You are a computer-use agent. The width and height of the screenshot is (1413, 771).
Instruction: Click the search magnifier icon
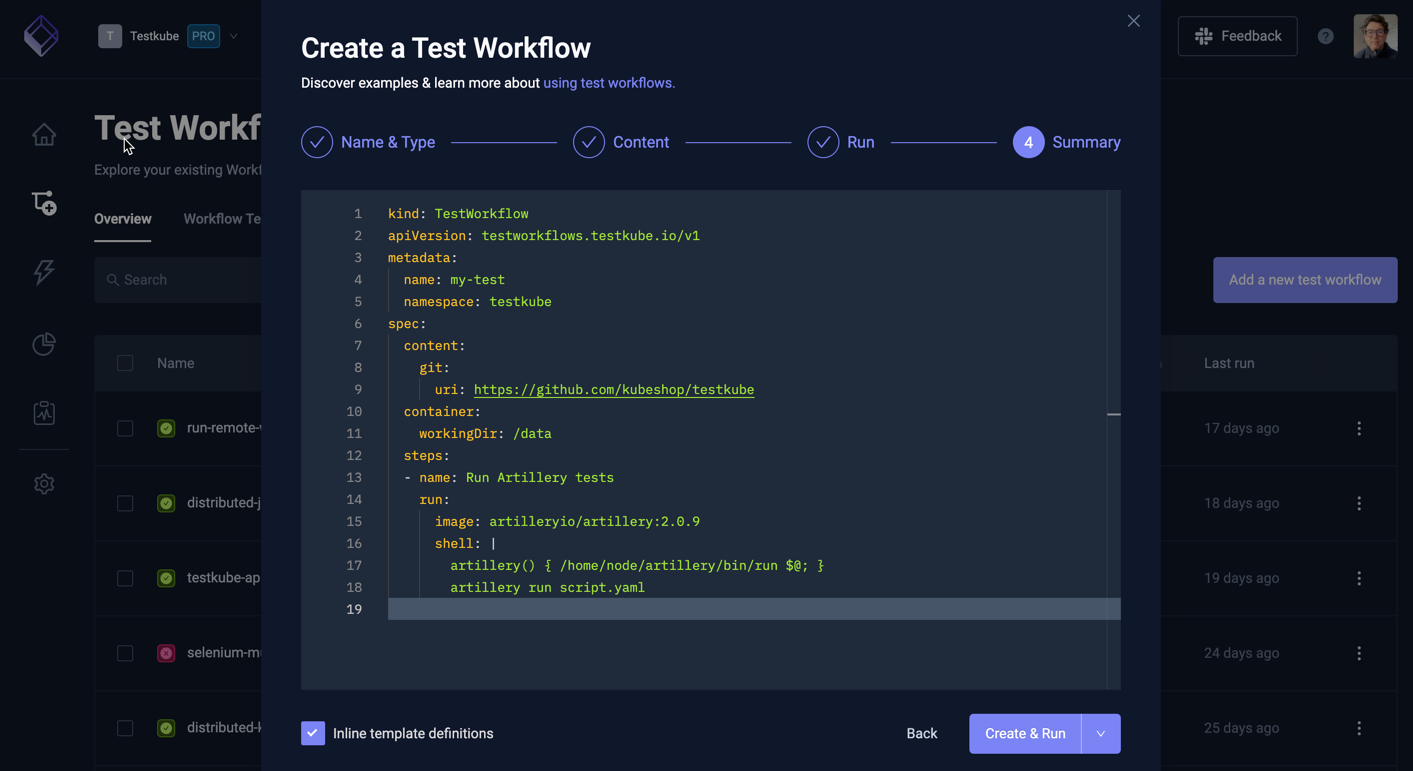pos(113,280)
